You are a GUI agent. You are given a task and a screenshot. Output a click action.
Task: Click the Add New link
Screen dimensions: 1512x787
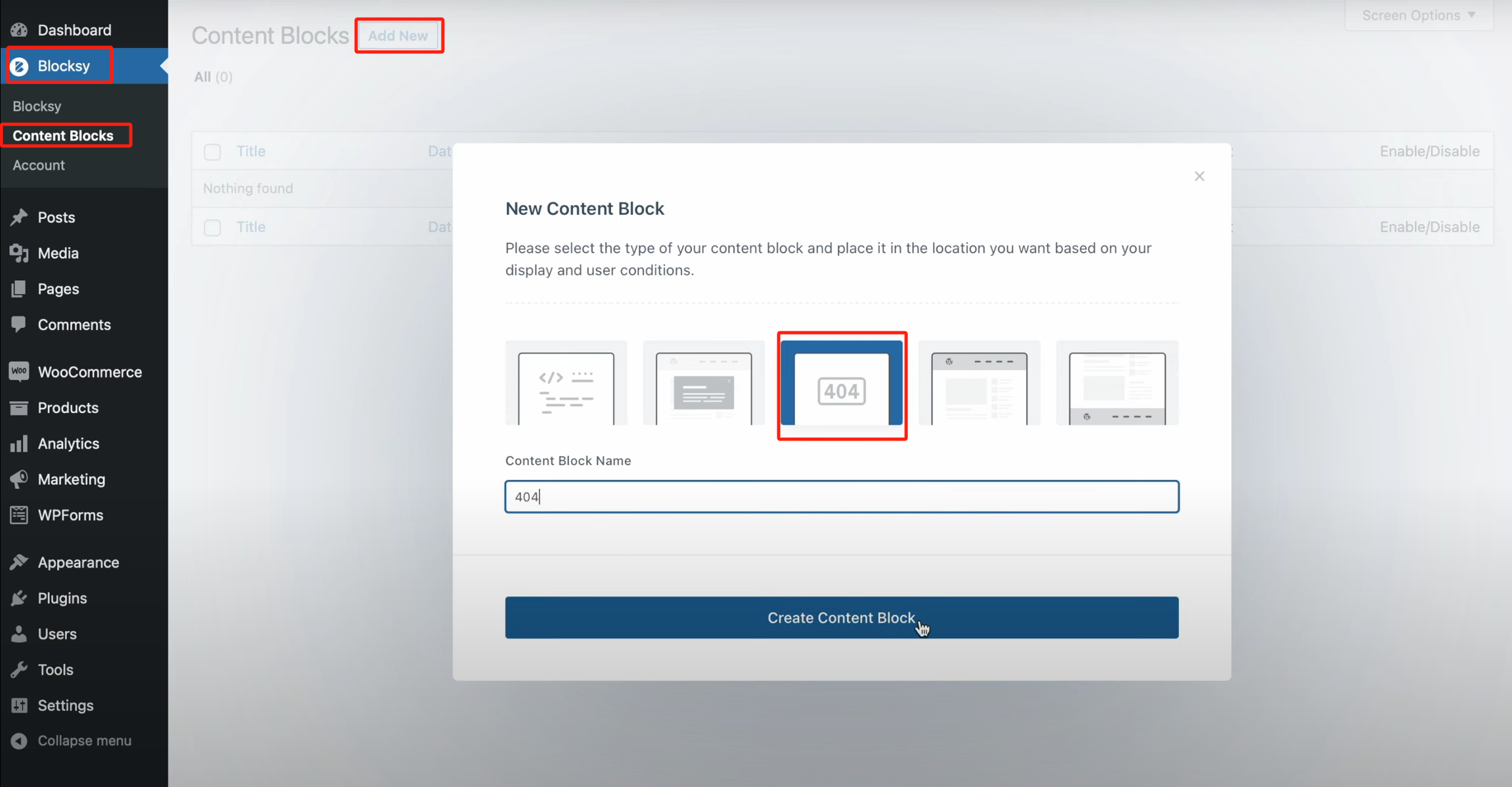pyautogui.click(x=398, y=35)
